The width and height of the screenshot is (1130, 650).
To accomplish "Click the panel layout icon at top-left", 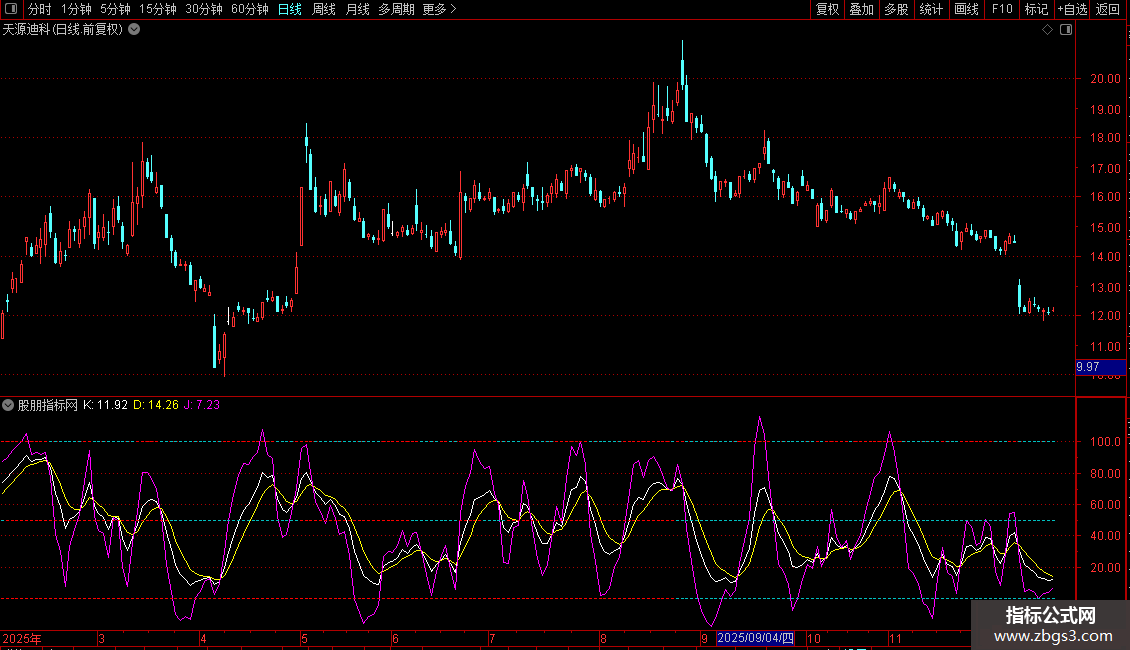I will point(12,9).
